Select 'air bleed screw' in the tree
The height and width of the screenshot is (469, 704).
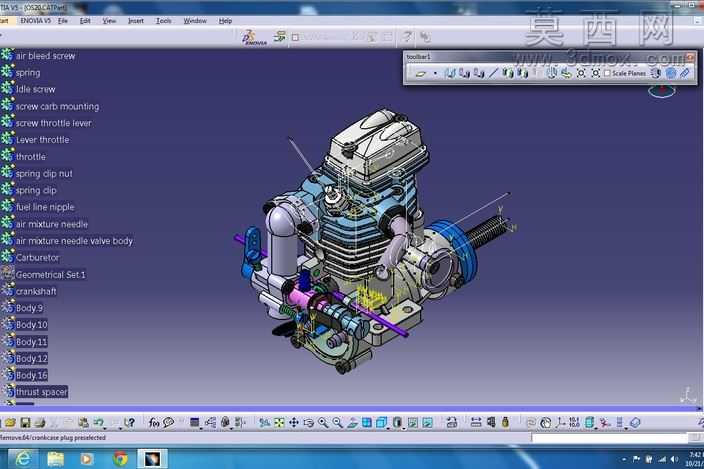pyautogui.click(x=45, y=56)
